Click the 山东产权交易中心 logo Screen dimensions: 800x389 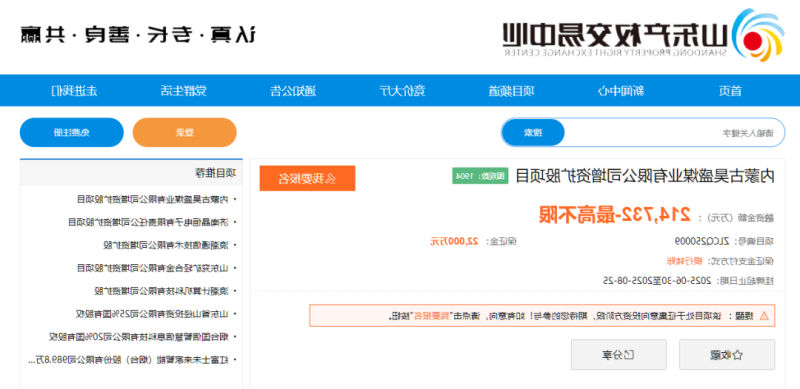tap(643, 35)
